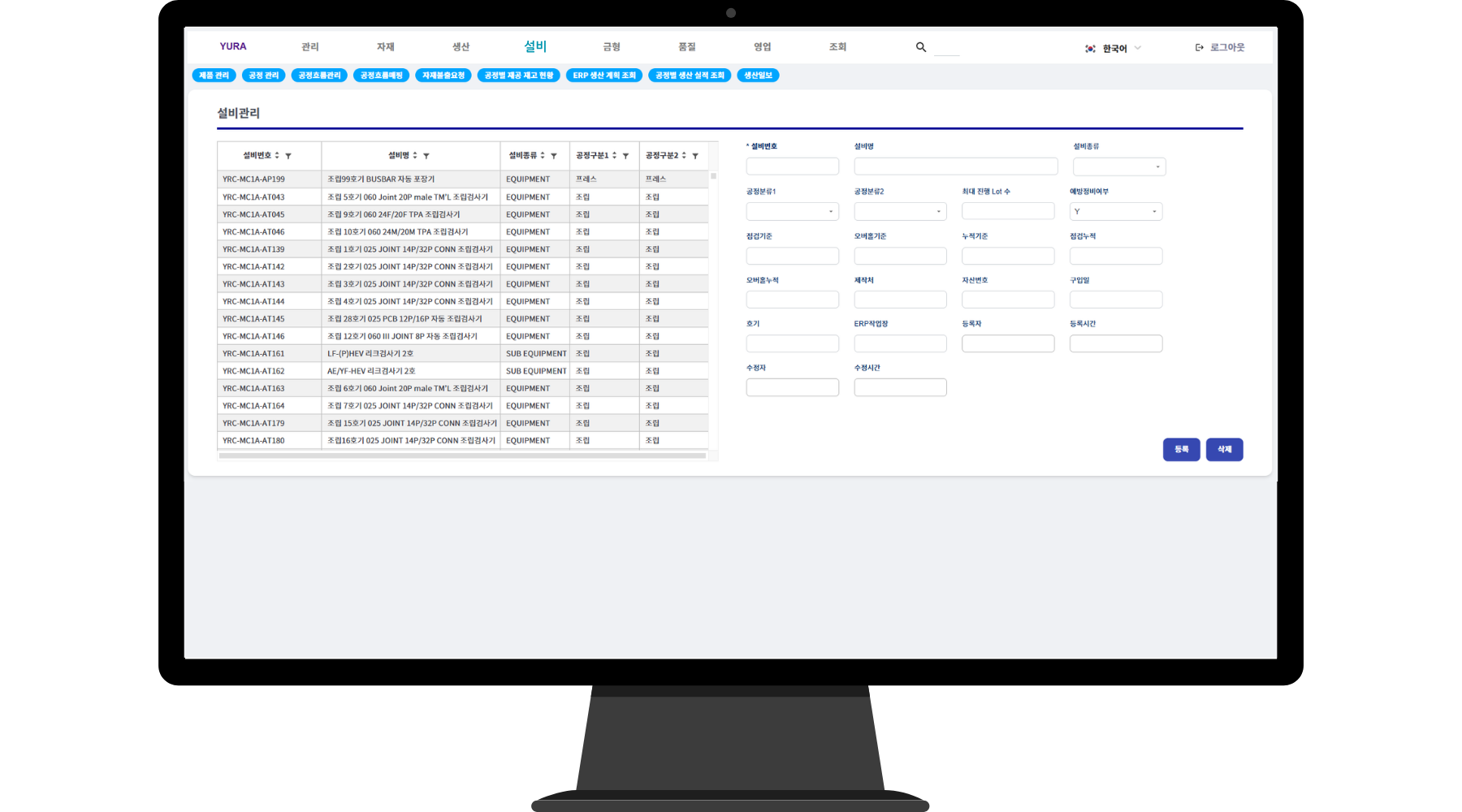
Task: Click the logout arrow icon
Action: pos(1199,48)
